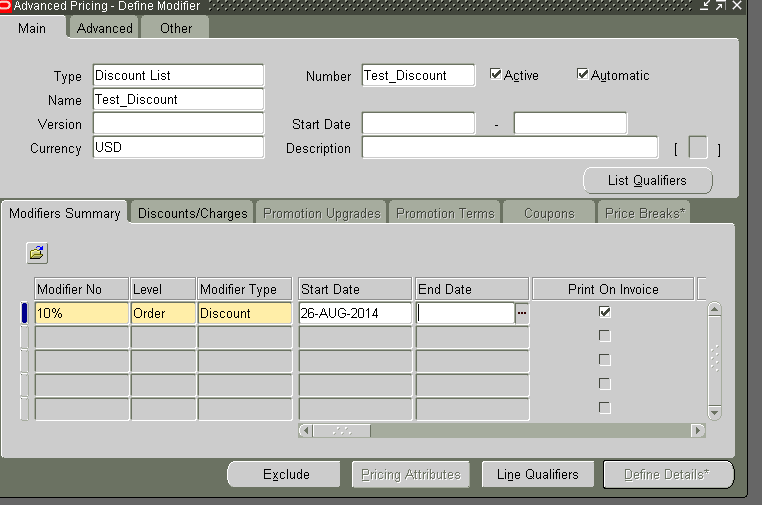The height and width of the screenshot is (505, 762).
Task: Select Modifier Type cell Discount
Action: click(x=245, y=313)
